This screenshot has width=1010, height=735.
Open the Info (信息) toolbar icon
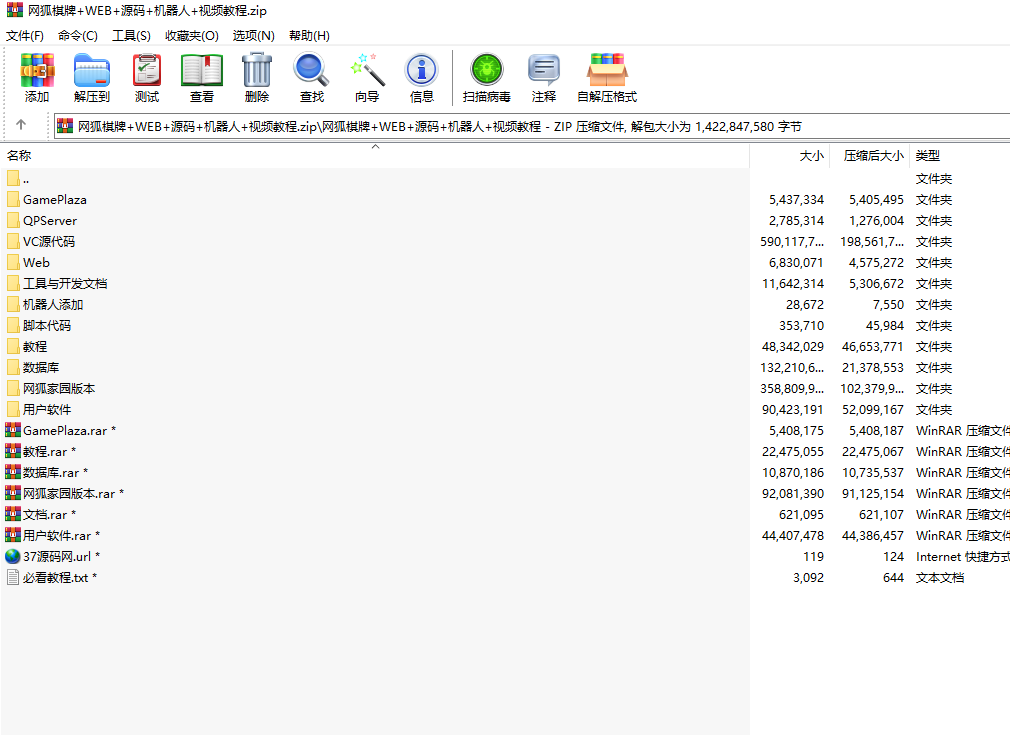pos(422,70)
